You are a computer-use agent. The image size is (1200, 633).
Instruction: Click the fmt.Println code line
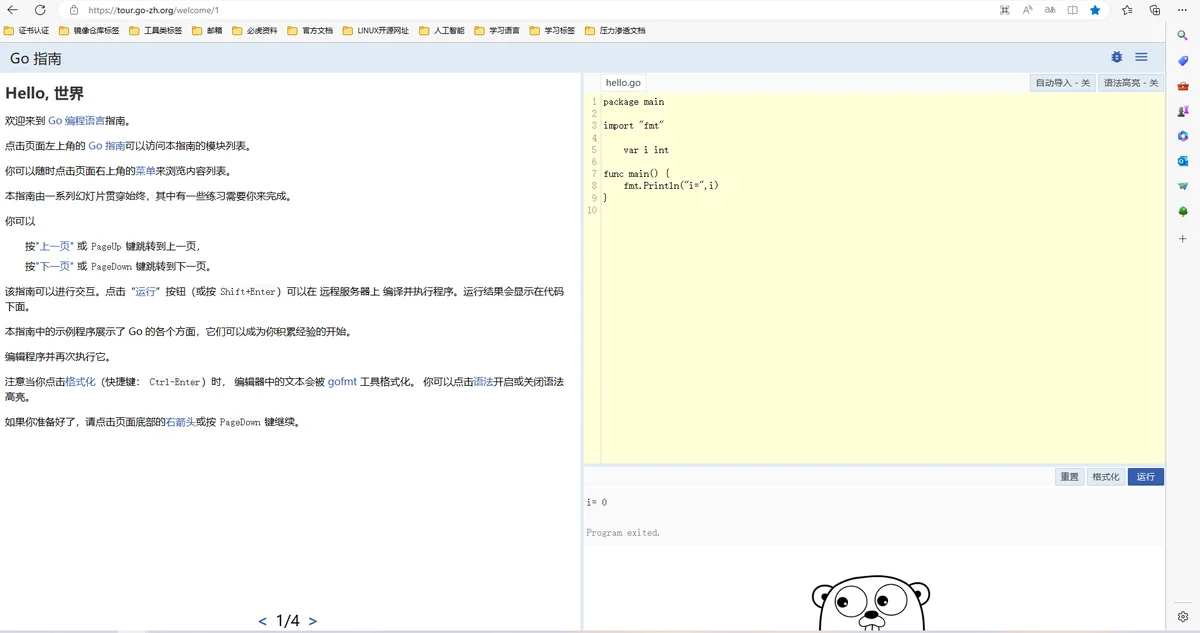click(x=671, y=186)
